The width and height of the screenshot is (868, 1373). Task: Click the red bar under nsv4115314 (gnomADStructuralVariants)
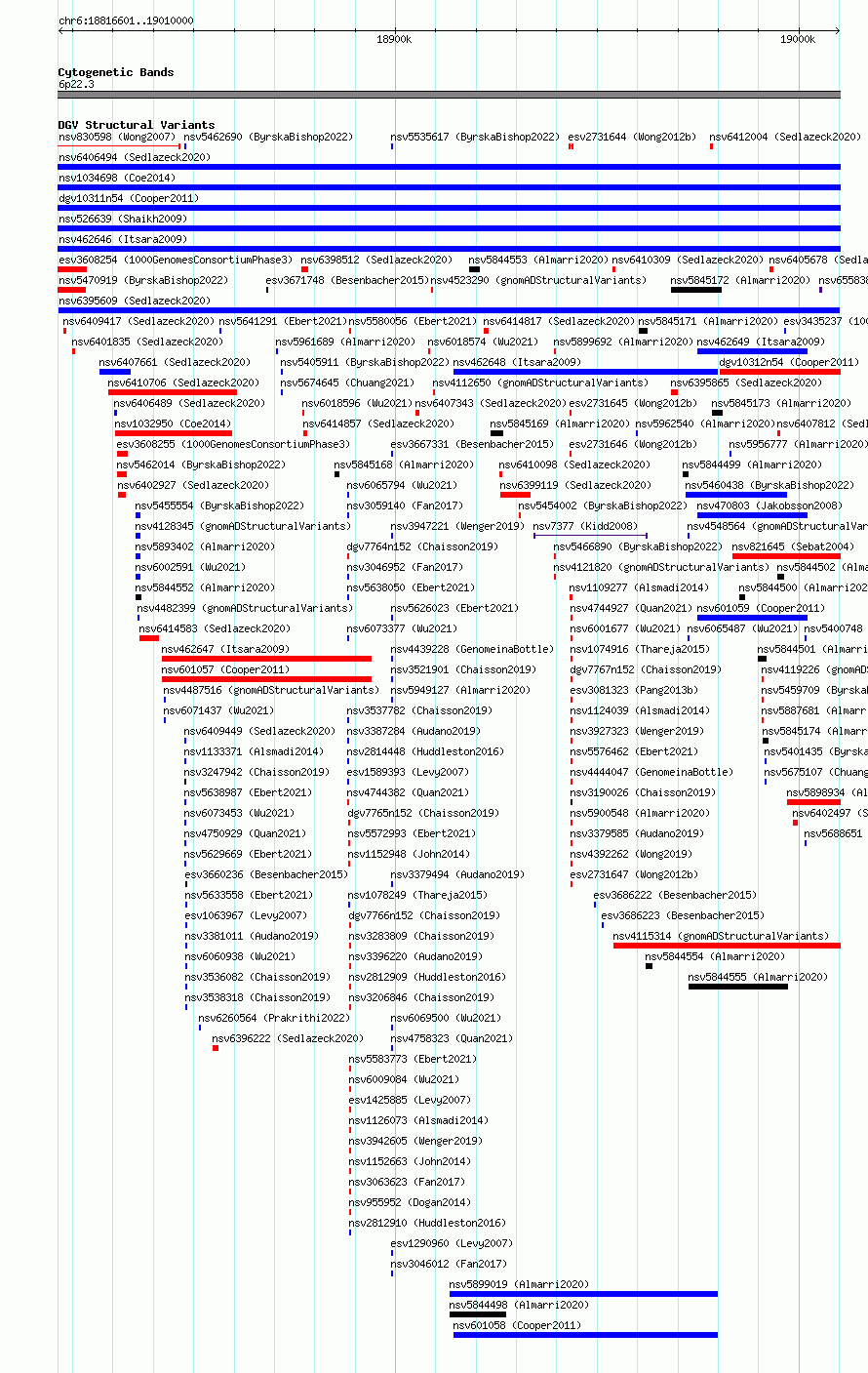(727, 946)
